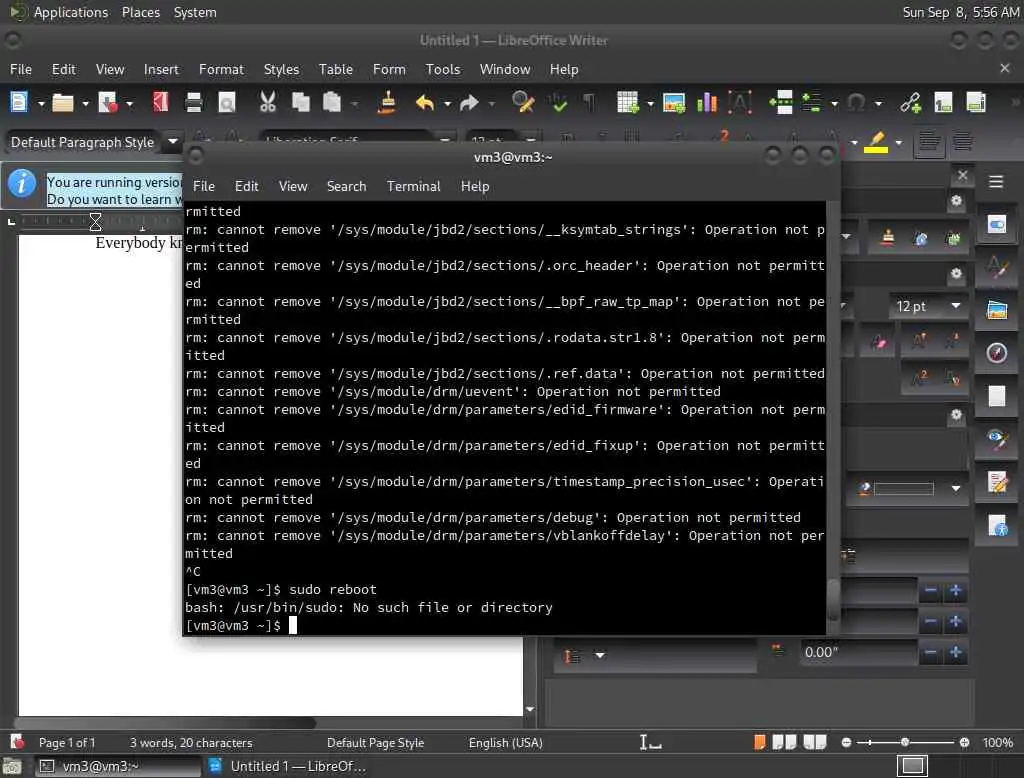Open a file with the folder icon
The height and width of the screenshot is (778, 1024).
click(63, 103)
